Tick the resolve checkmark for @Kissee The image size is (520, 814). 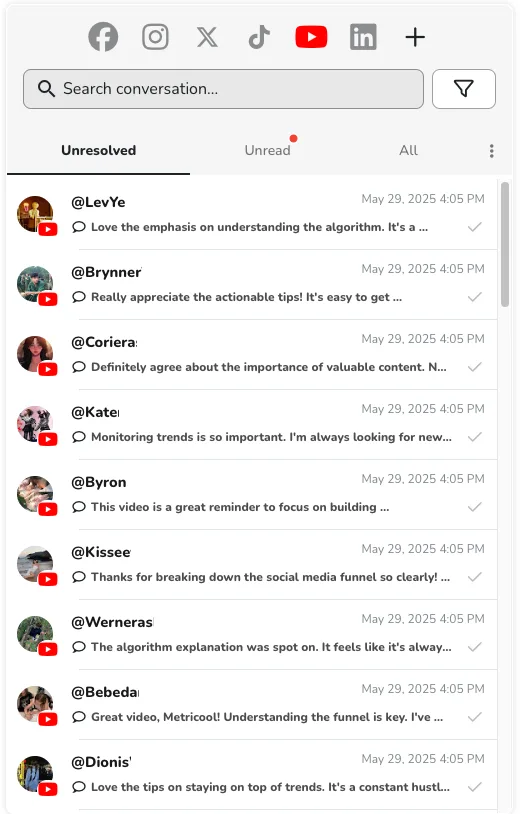(474, 577)
